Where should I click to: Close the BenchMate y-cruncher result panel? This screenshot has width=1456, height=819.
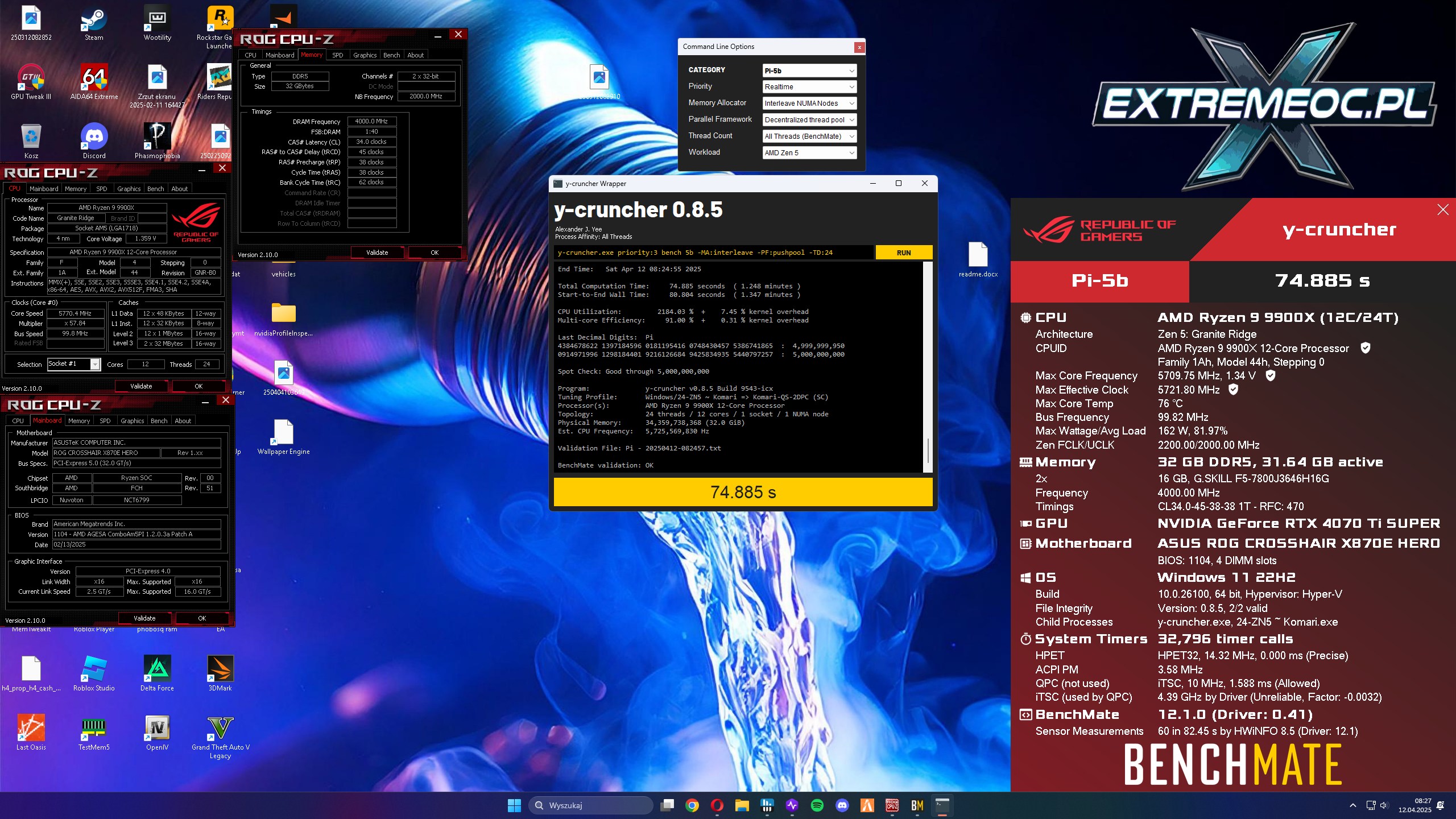pos(1443,210)
